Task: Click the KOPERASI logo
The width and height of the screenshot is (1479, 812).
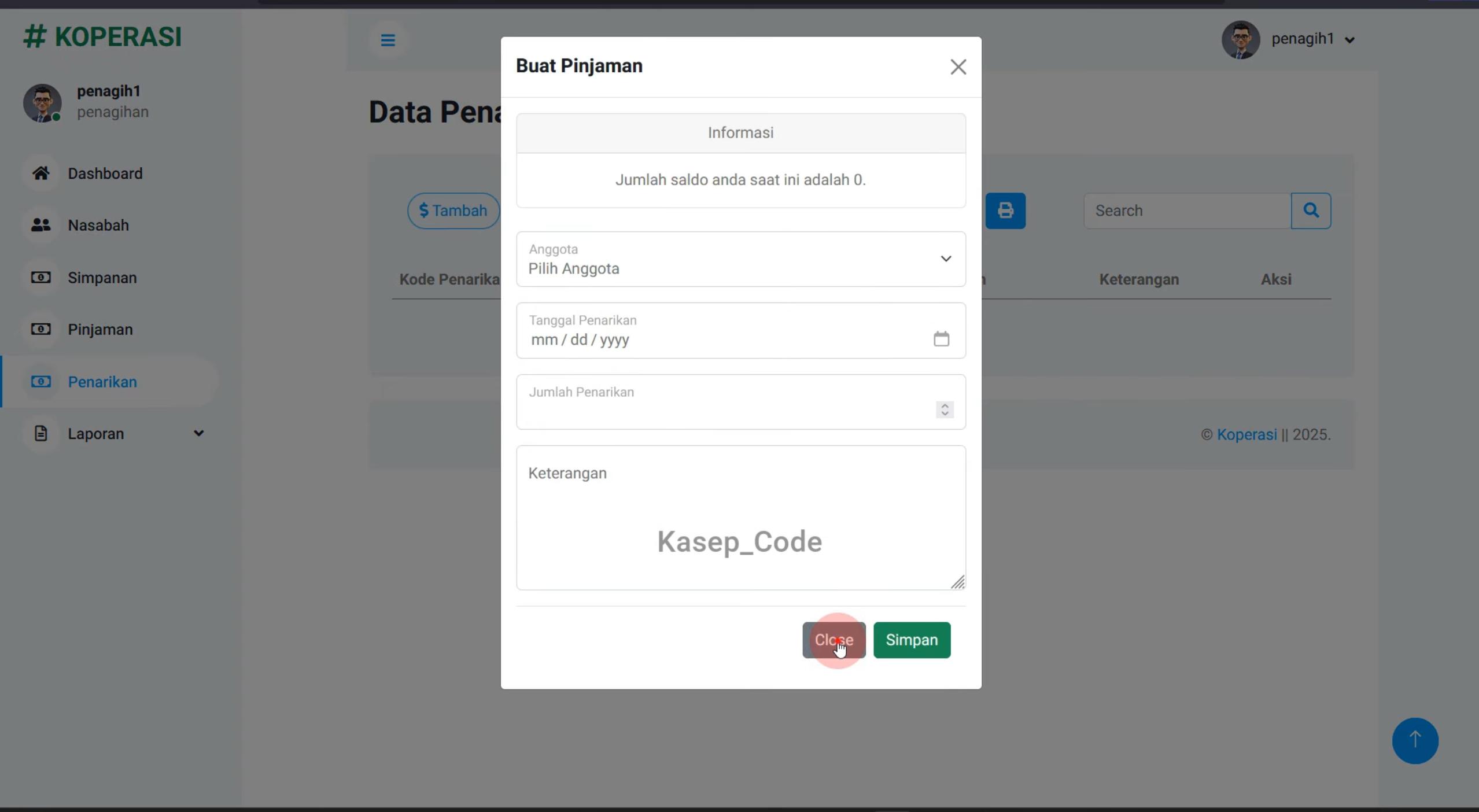Action: [x=102, y=36]
